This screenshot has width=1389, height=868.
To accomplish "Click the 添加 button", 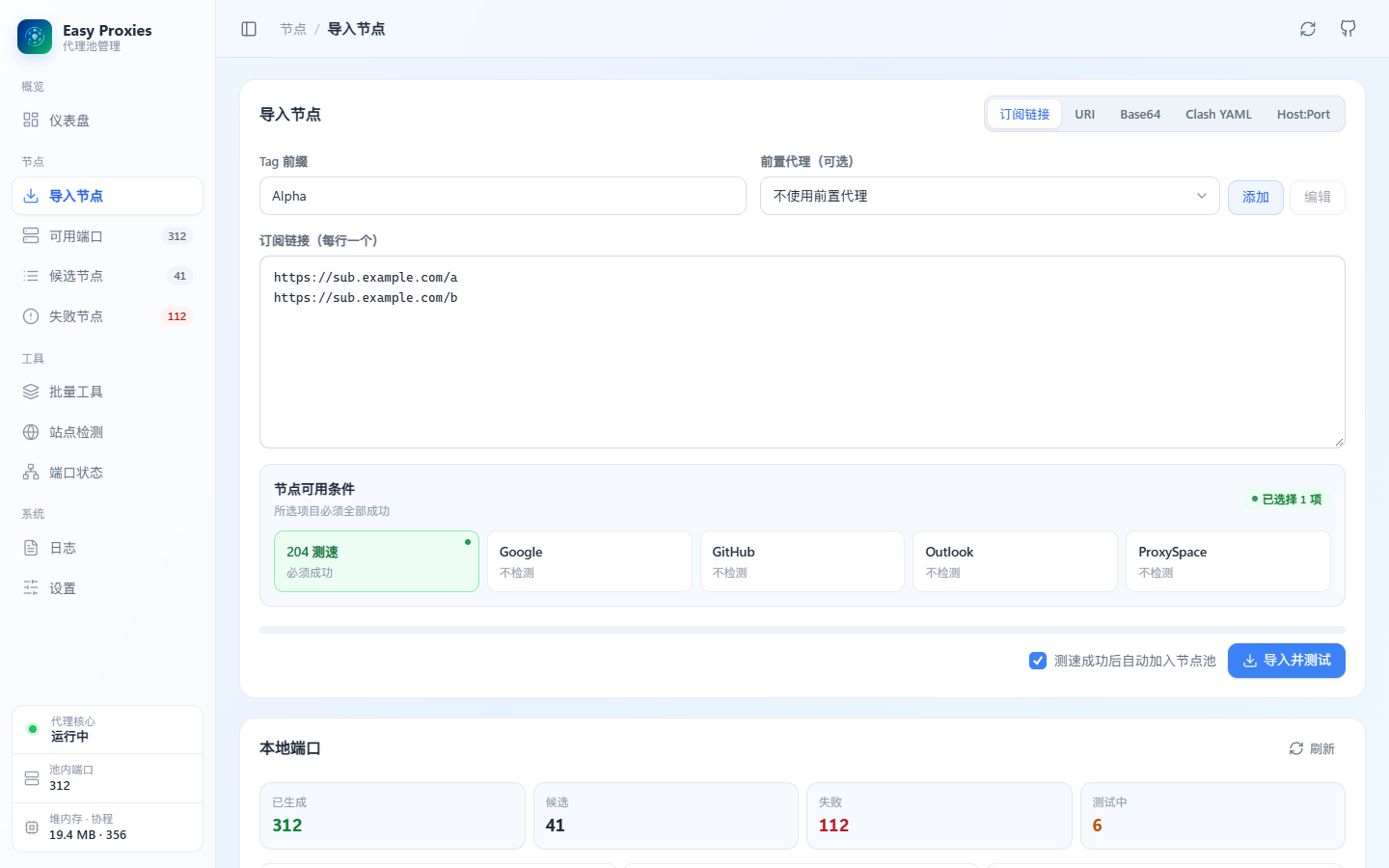I will point(1256,197).
